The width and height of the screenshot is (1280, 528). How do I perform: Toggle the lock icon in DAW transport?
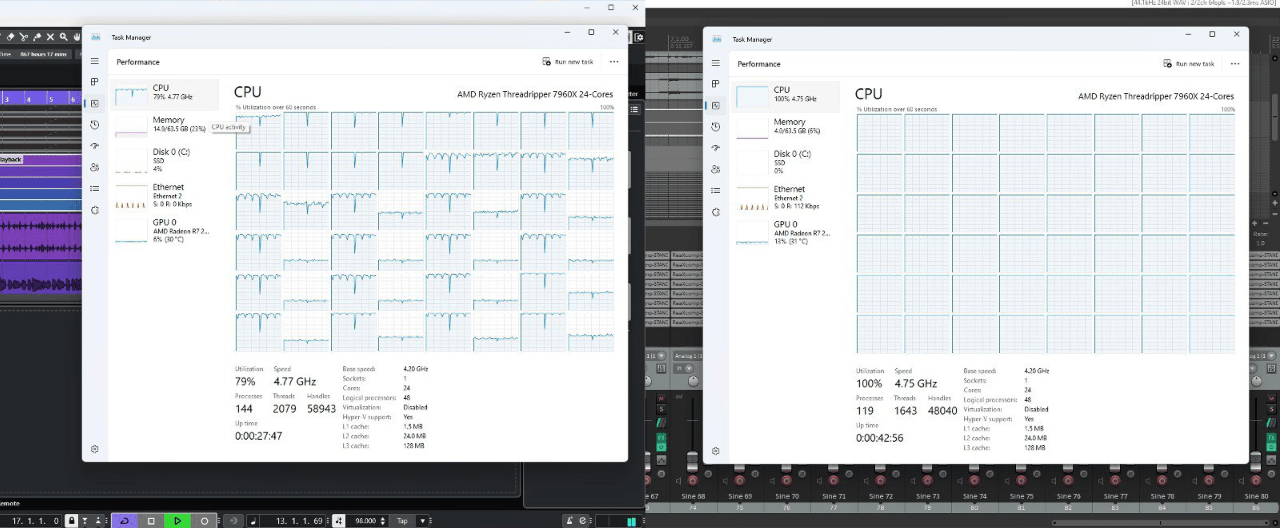point(71,520)
